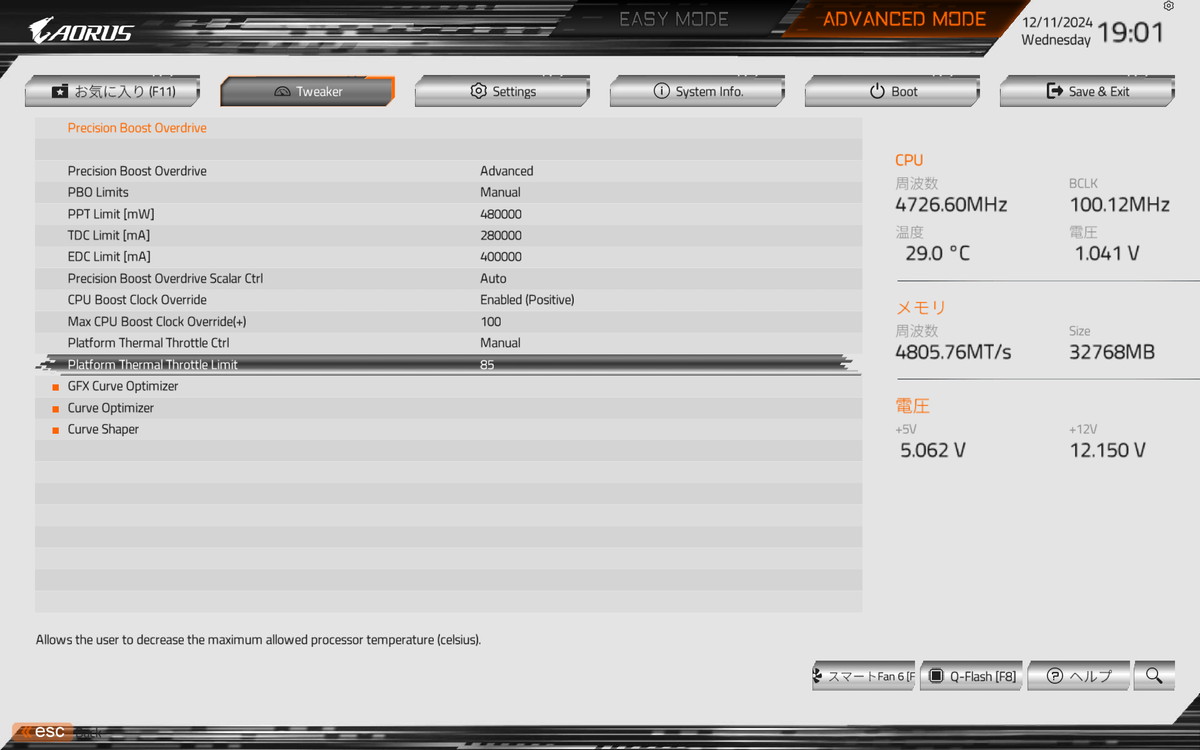This screenshot has width=1200, height=750.
Task: Expand the GFX Curve Optimizer submenu
Action: point(123,386)
